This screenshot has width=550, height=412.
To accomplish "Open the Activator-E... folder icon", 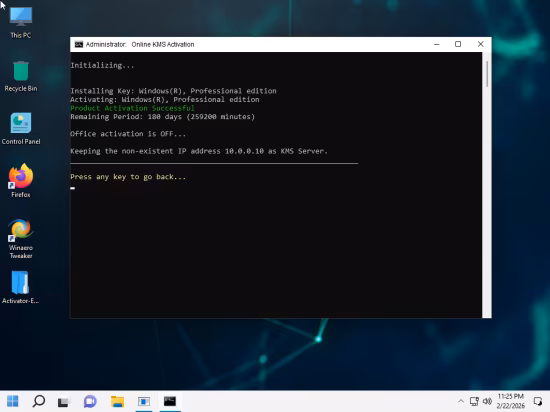I will pyautogui.click(x=21, y=288).
